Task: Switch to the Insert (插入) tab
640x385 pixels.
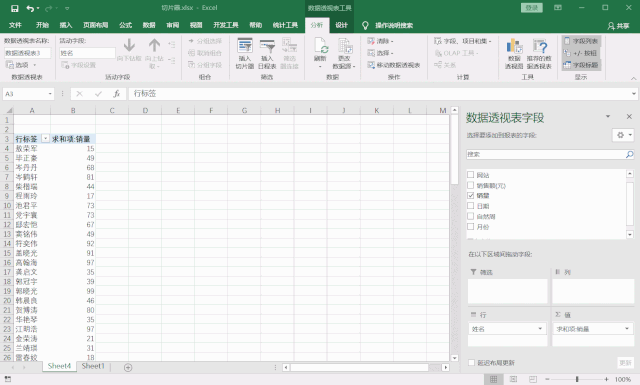Action: click(x=66, y=25)
